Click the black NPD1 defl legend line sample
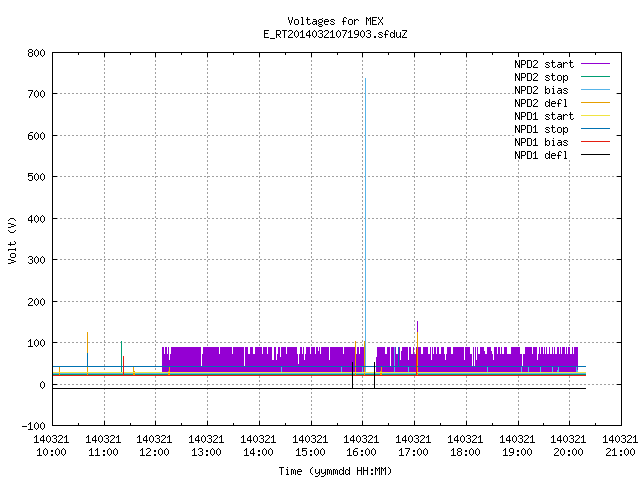Image resolution: width=640 pixels, height=480 pixels. click(596, 155)
